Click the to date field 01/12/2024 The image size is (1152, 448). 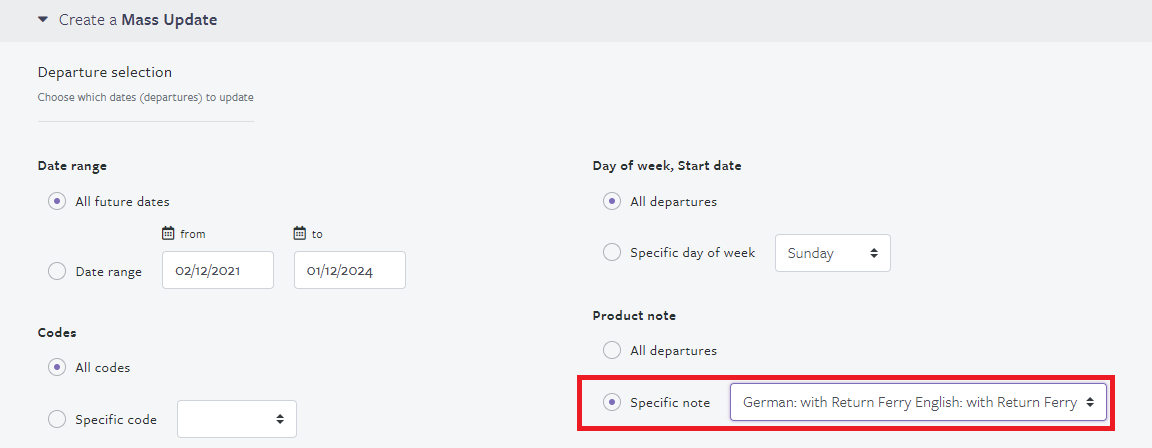pyautogui.click(x=350, y=270)
